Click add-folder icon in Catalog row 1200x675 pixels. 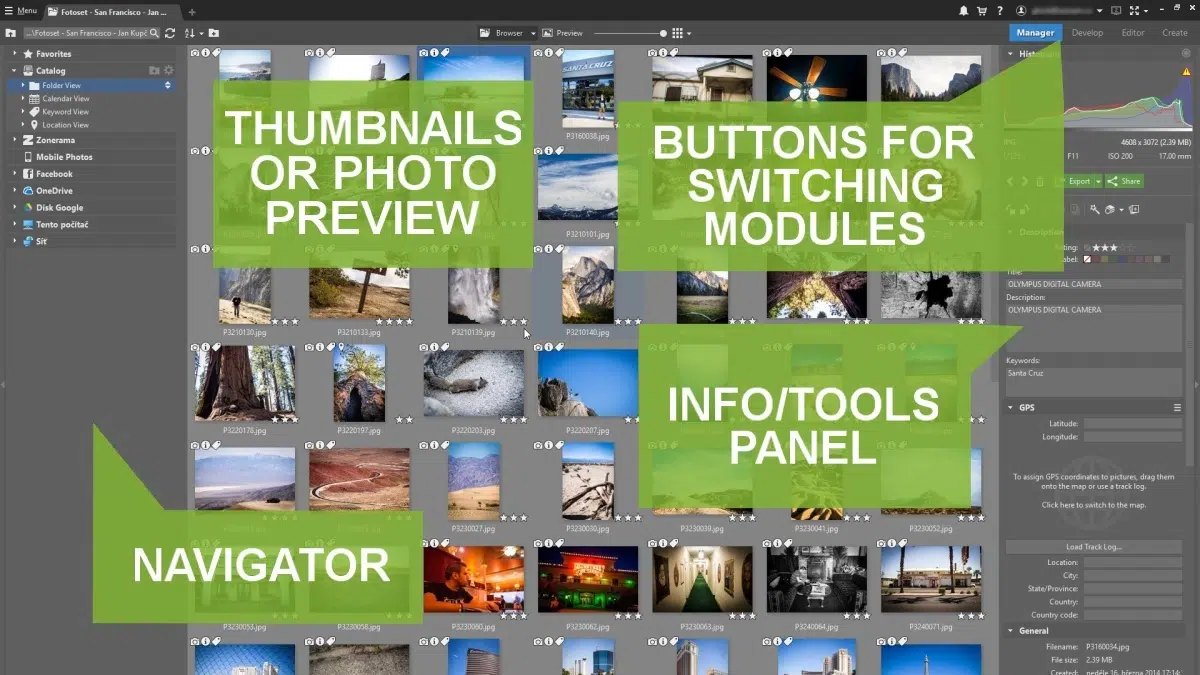tap(154, 70)
